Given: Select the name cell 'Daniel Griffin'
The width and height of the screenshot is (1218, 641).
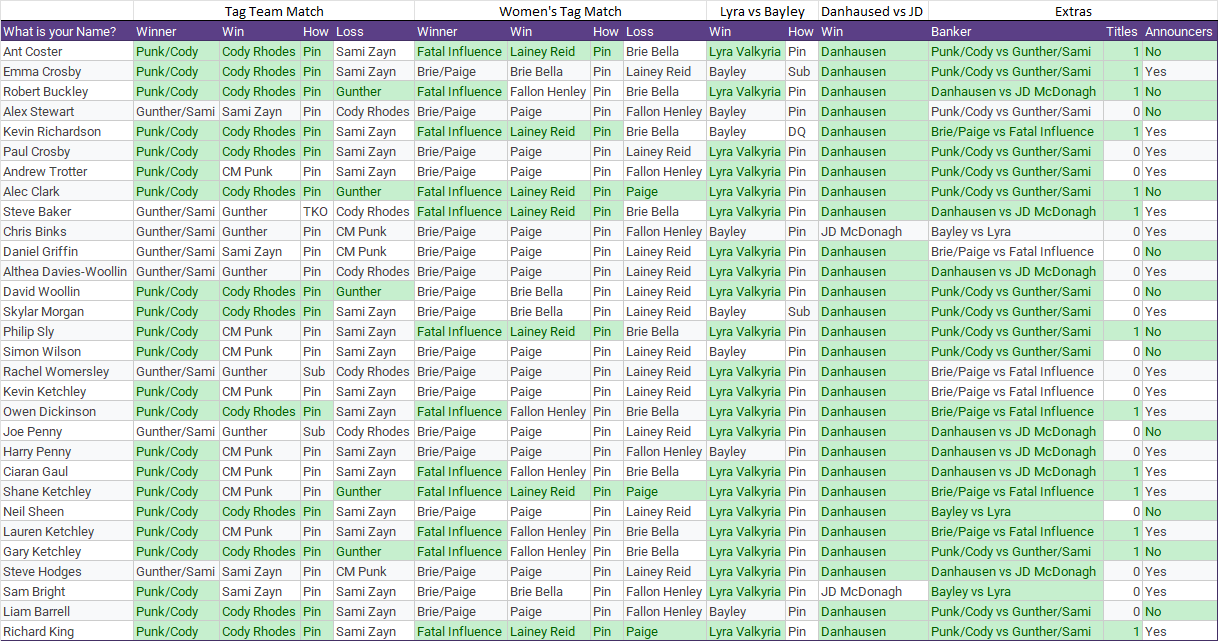Looking at the screenshot, I should pyautogui.click(x=67, y=251).
